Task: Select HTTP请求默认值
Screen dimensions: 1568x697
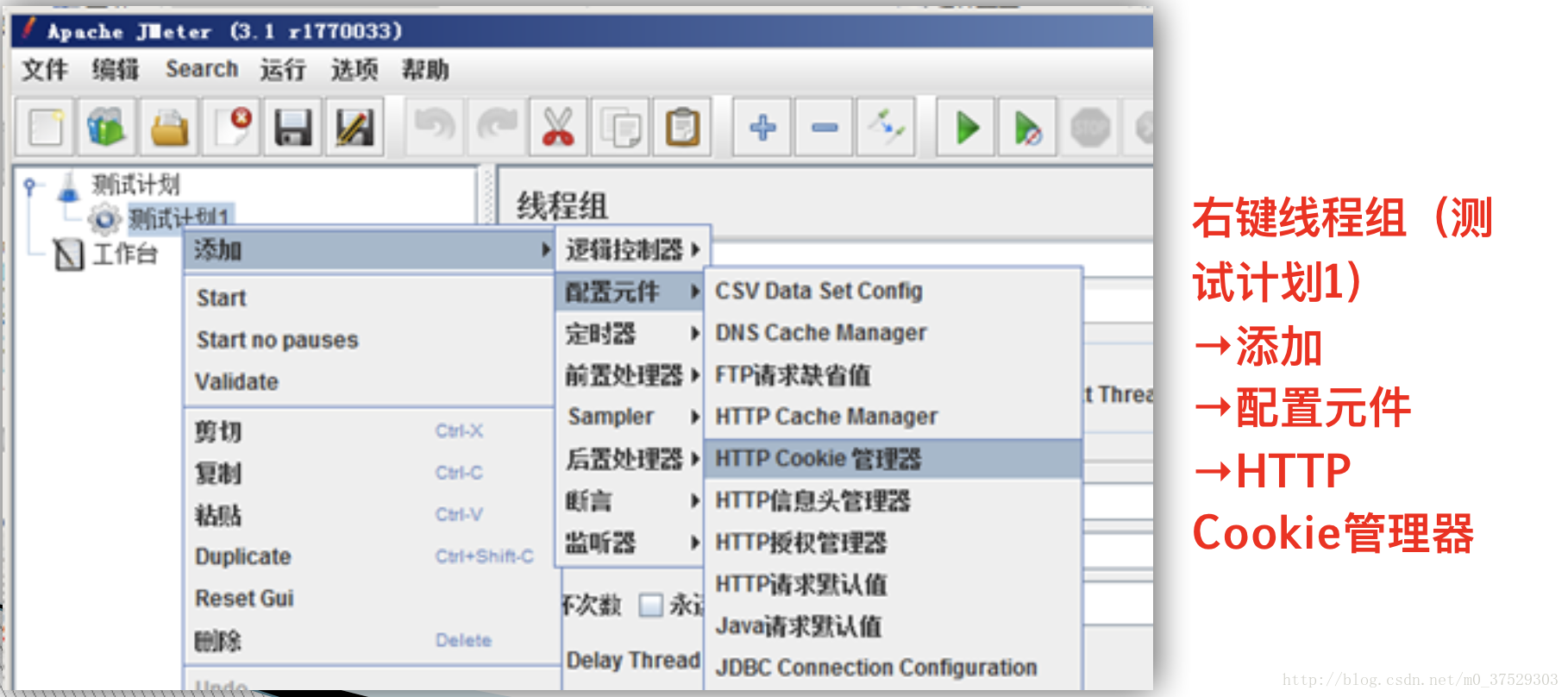Action: coord(894,584)
